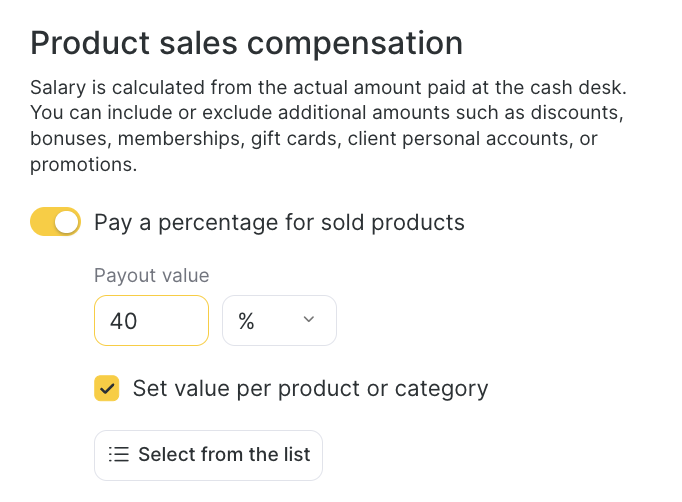Click the list icon in the Select button
Screen dimensions: 682x502
[119, 455]
